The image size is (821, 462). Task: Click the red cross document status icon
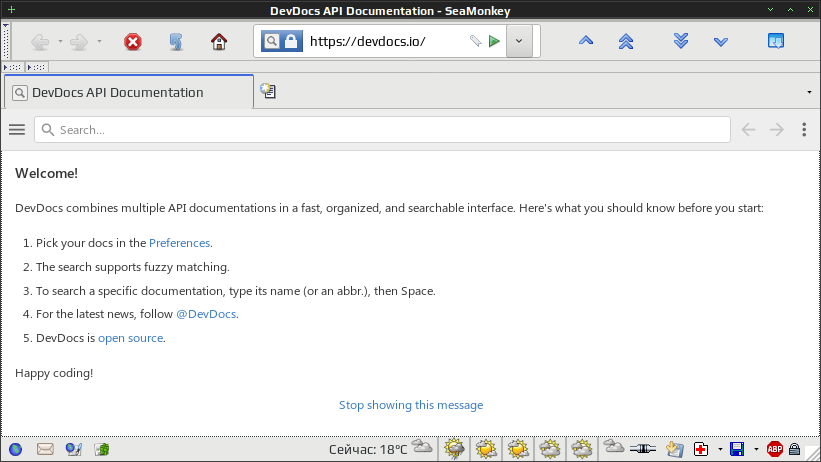pos(701,449)
